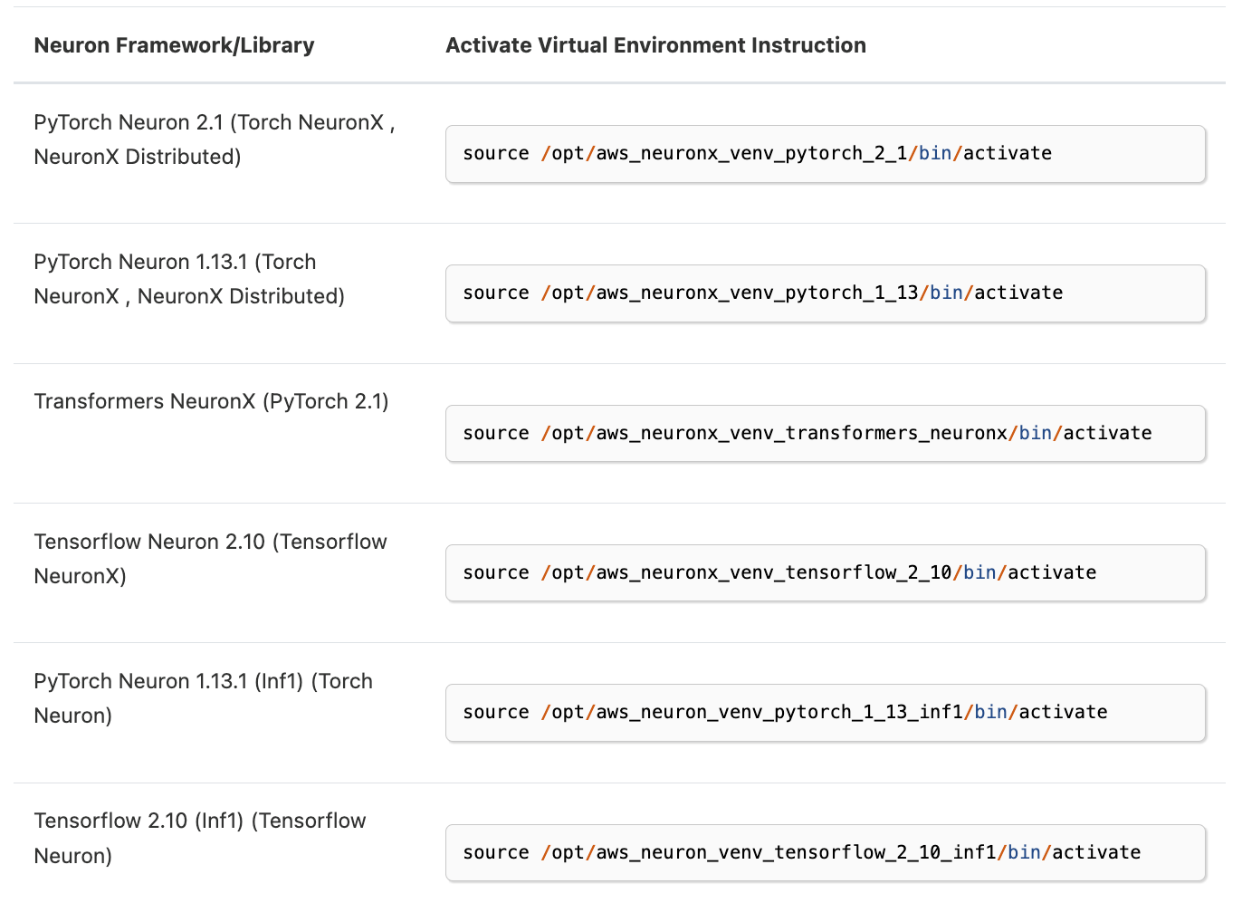Click the Activate Virtual Environment Instruction header

[655, 45]
